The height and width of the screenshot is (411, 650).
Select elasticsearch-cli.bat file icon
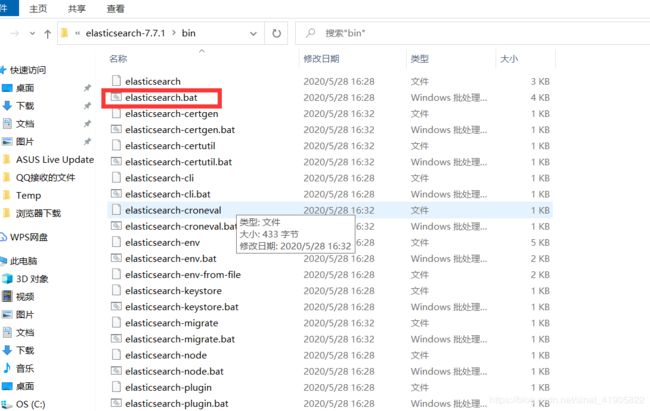click(x=116, y=194)
